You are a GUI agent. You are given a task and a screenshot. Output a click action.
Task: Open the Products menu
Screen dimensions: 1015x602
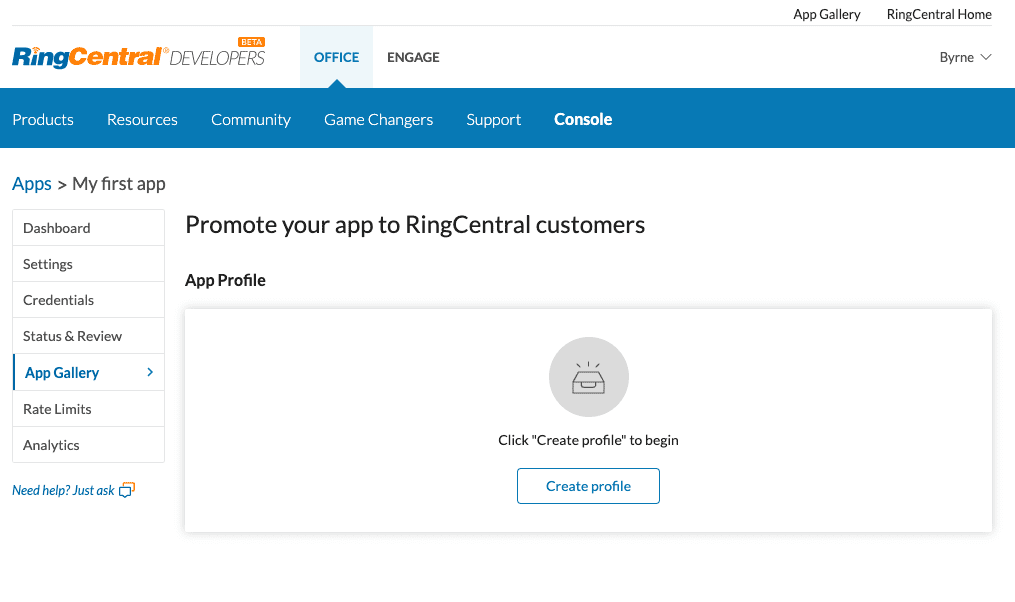pos(43,119)
